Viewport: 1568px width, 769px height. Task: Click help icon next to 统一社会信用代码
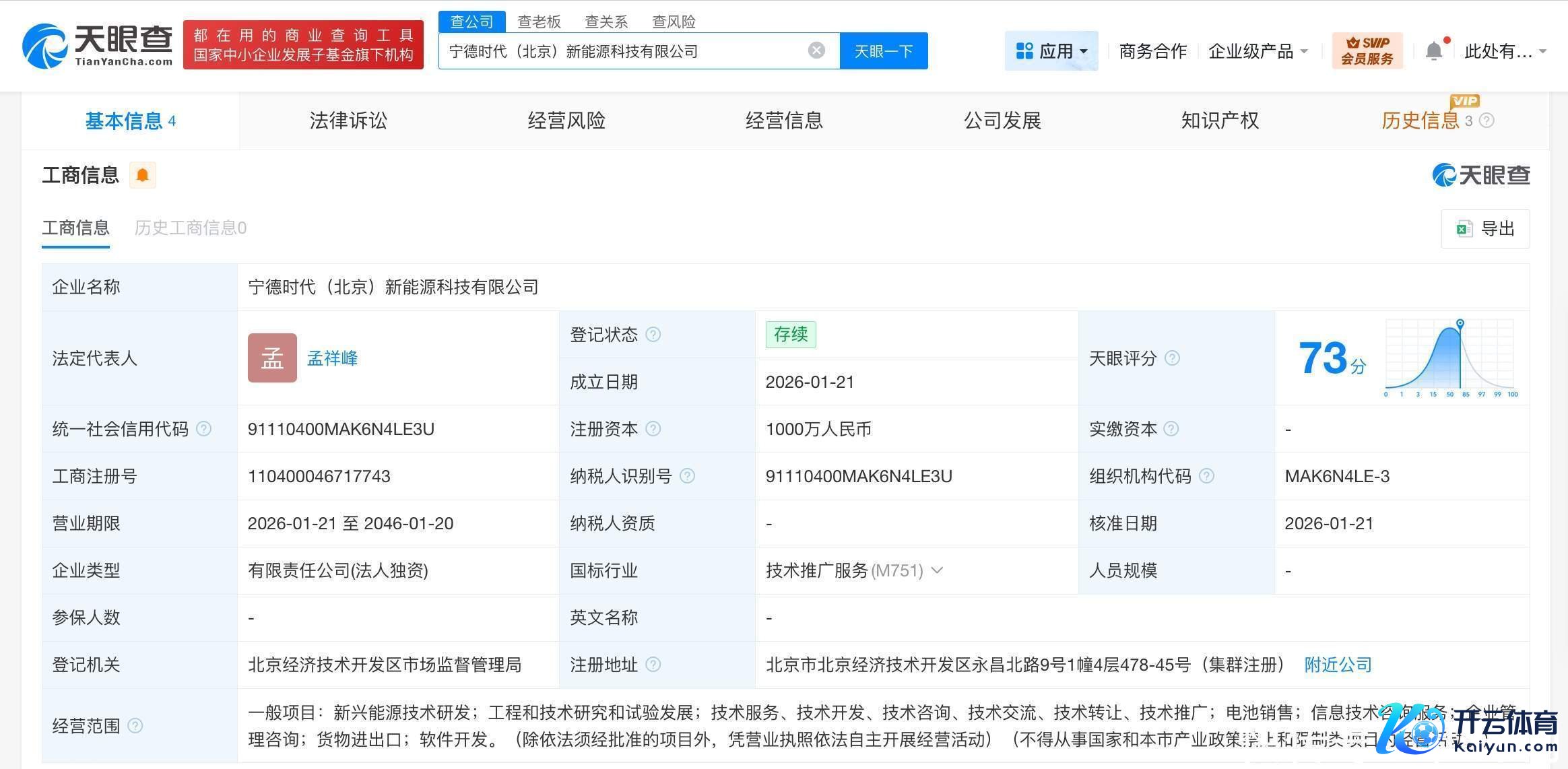point(203,429)
